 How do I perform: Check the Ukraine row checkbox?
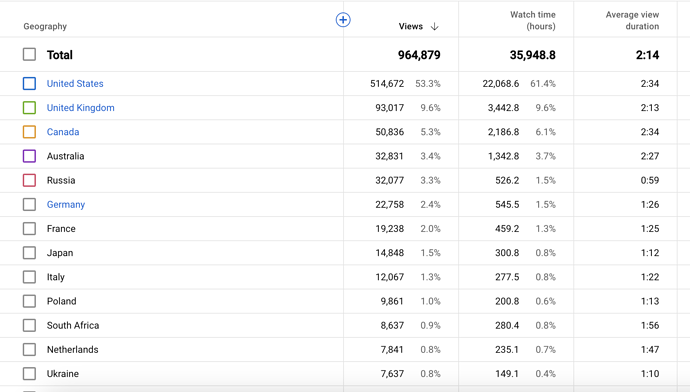click(x=29, y=374)
